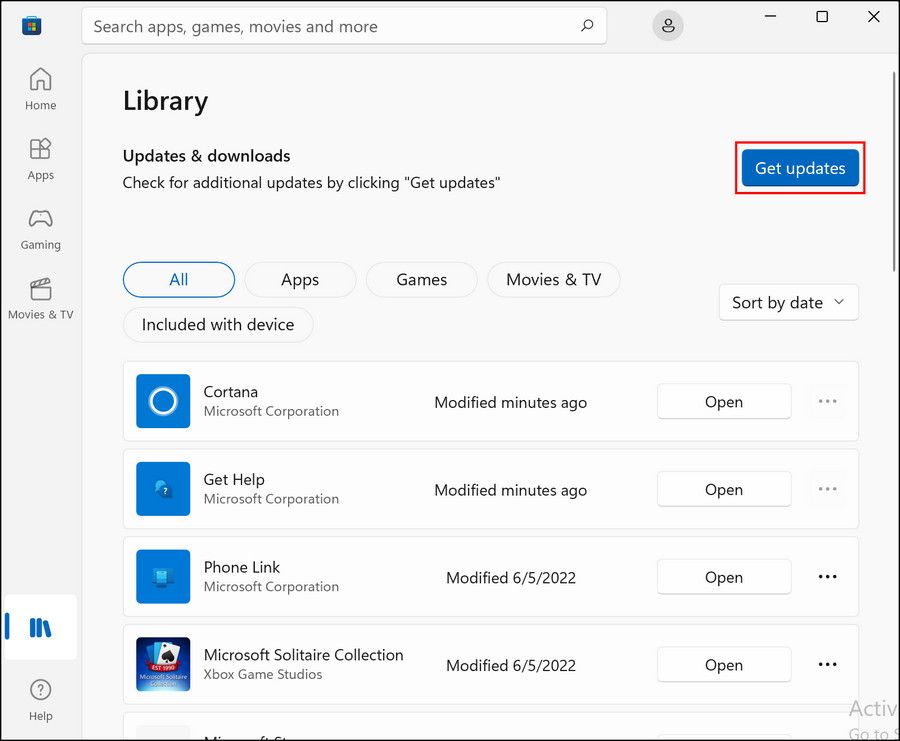This screenshot has width=900, height=741.
Task: Click the Library icon in sidebar
Action: [40, 628]
